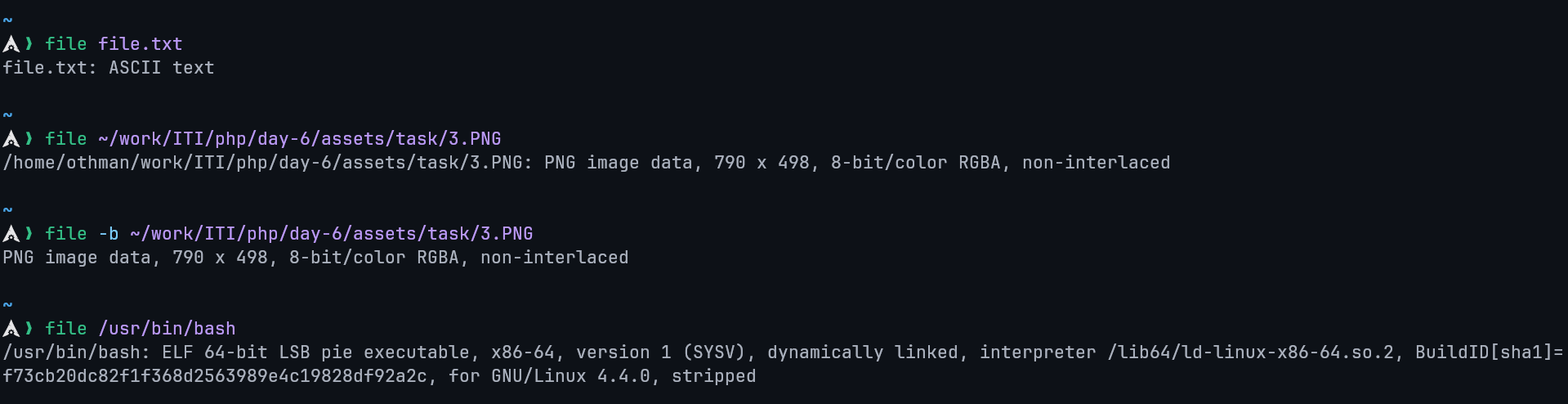Image resolution: width=1568 pixels, height=404 pixels.
Task: Click the word "stripped" at the output end
Action: click(713, 376)
